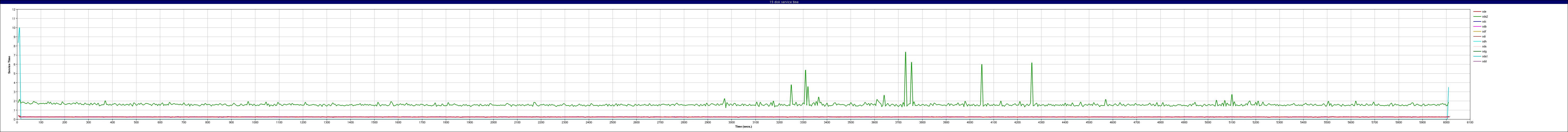Screen dimensions: 1568x132
Task: Click x-axis tick label 4500
Action: point(1089,122)
